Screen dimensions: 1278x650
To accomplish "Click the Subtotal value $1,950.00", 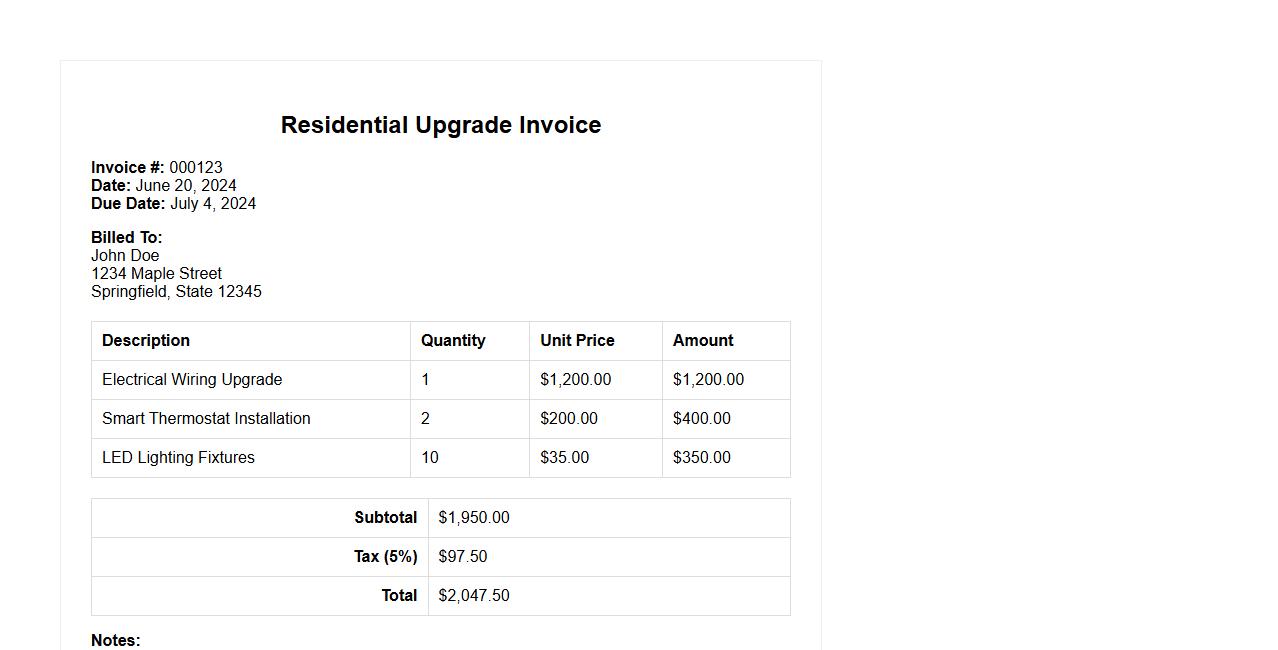I will (x=474, y=518).
